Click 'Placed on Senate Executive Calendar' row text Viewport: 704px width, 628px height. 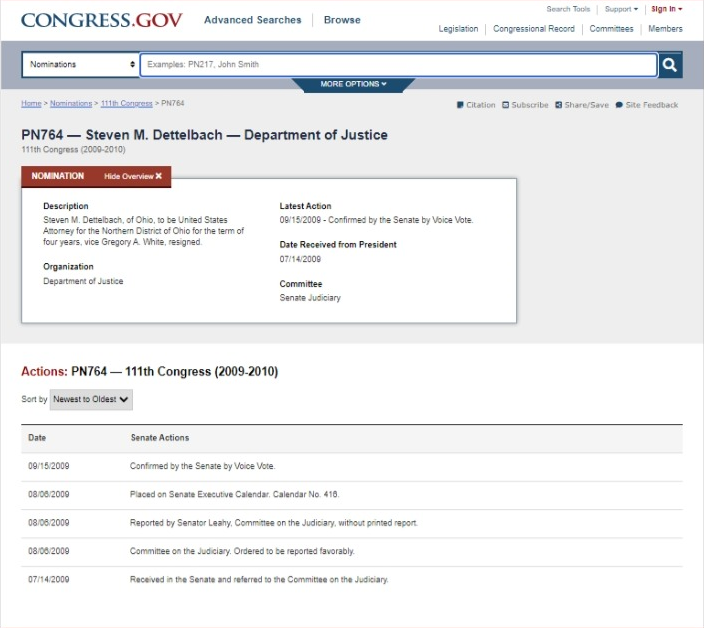(x=234, y=494)
